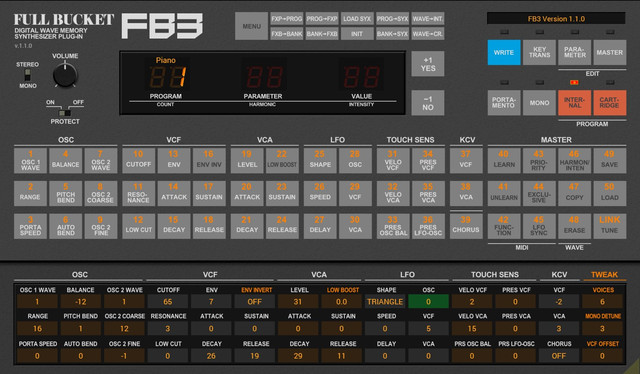Click the 48 ERASE wave button

tap(575, 226)
